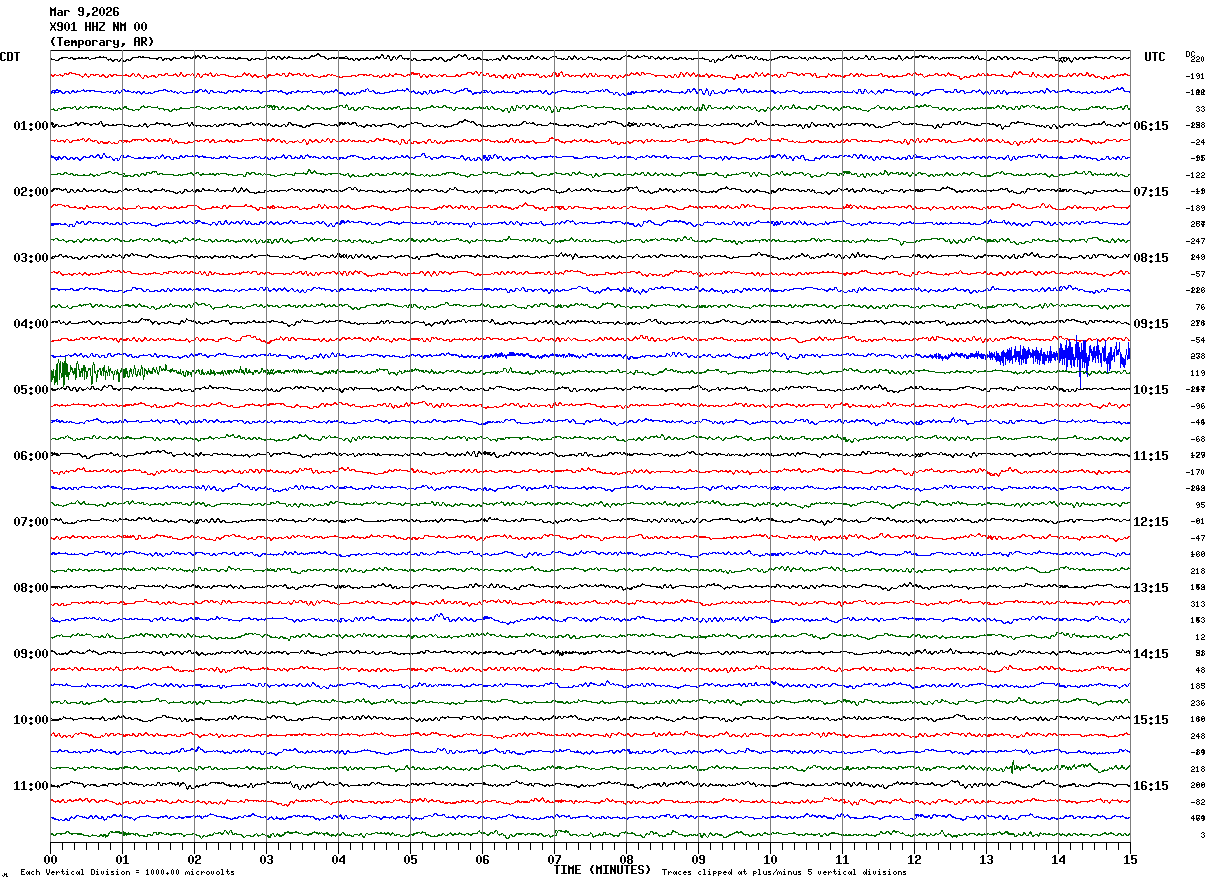Select the '08:00' CDT time label

31,588
